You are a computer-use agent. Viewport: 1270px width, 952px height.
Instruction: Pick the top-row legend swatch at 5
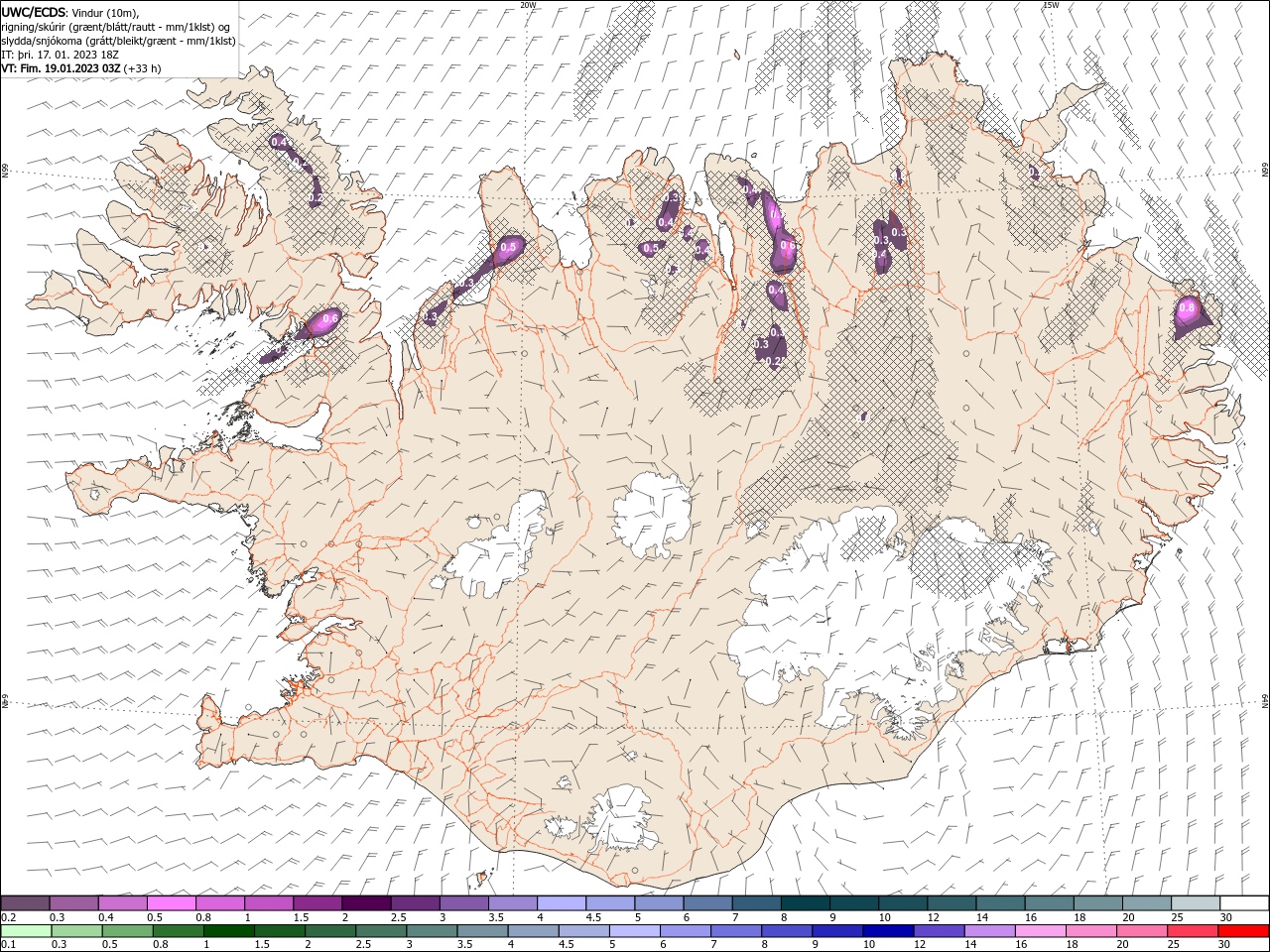tap(659, 902)
